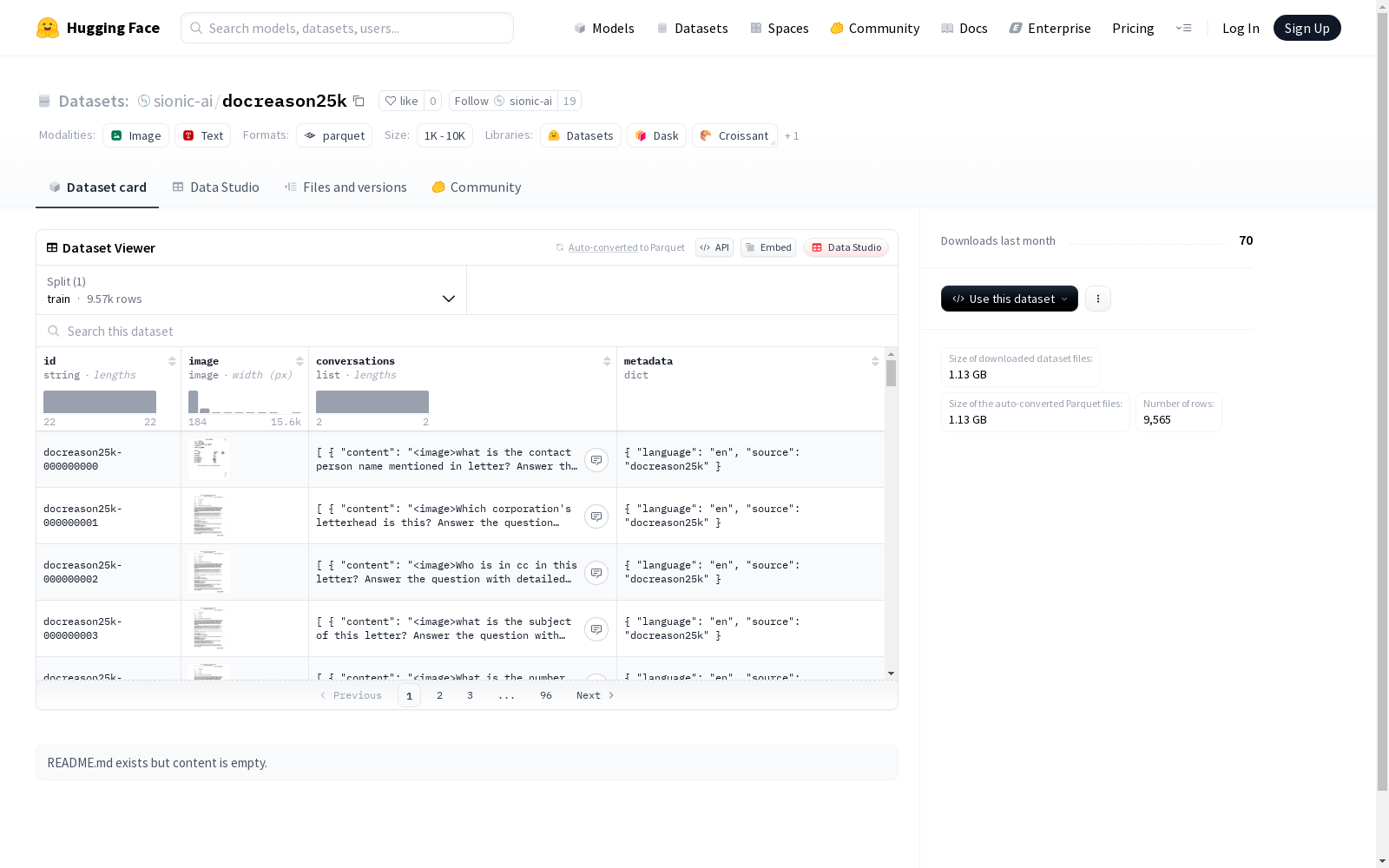This screenshot has height=868, width=1389.
Task: Select the Image modality tag
Action: 135,135
